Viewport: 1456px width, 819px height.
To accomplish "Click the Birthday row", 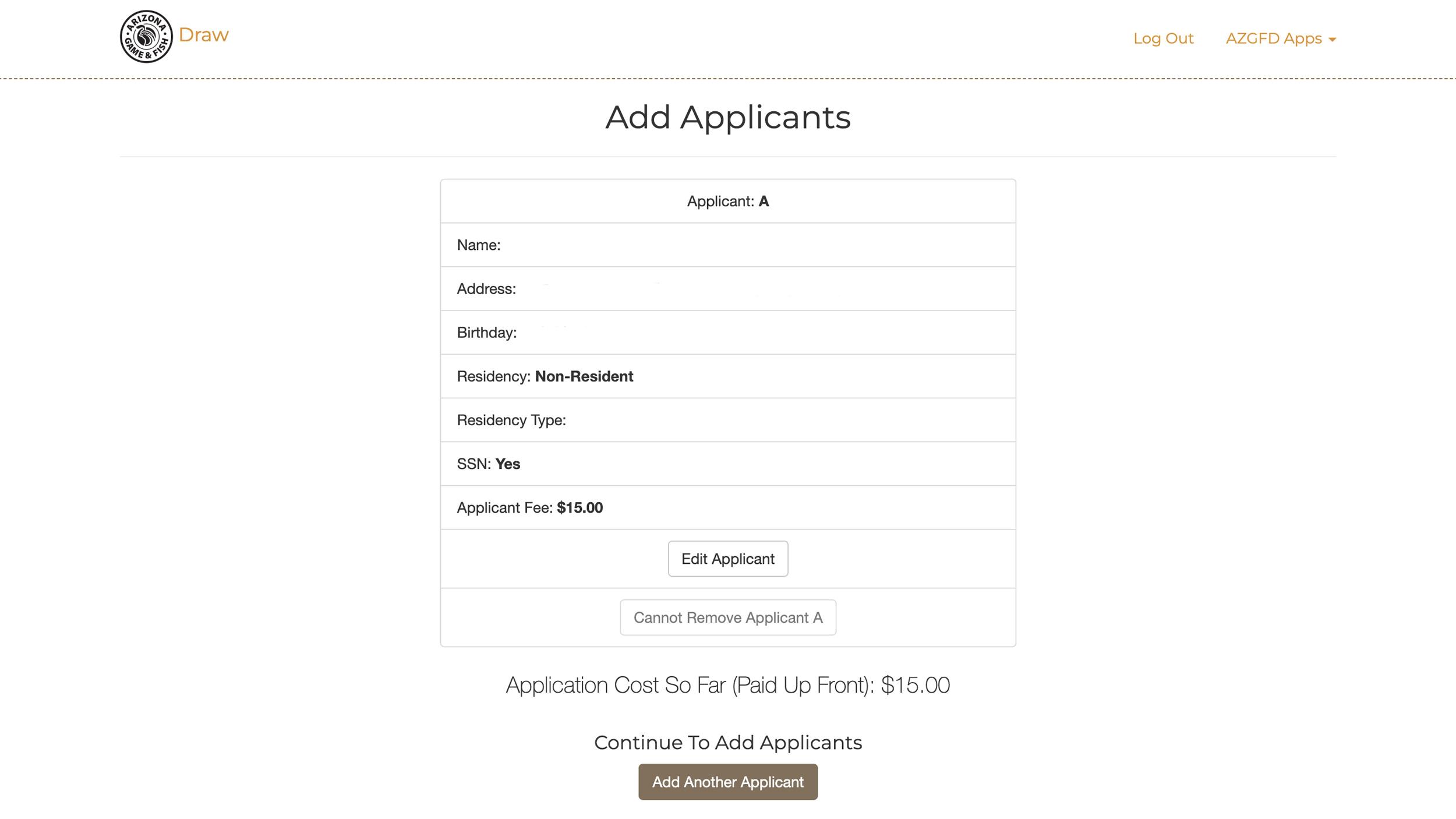I will (727, 332).
